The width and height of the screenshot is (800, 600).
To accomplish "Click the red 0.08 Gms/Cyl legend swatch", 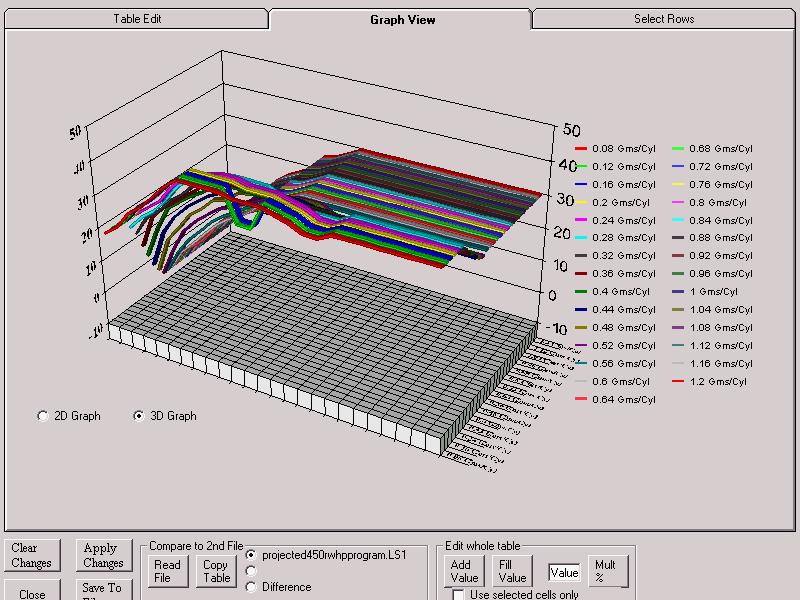I will (x=581, y=149).
